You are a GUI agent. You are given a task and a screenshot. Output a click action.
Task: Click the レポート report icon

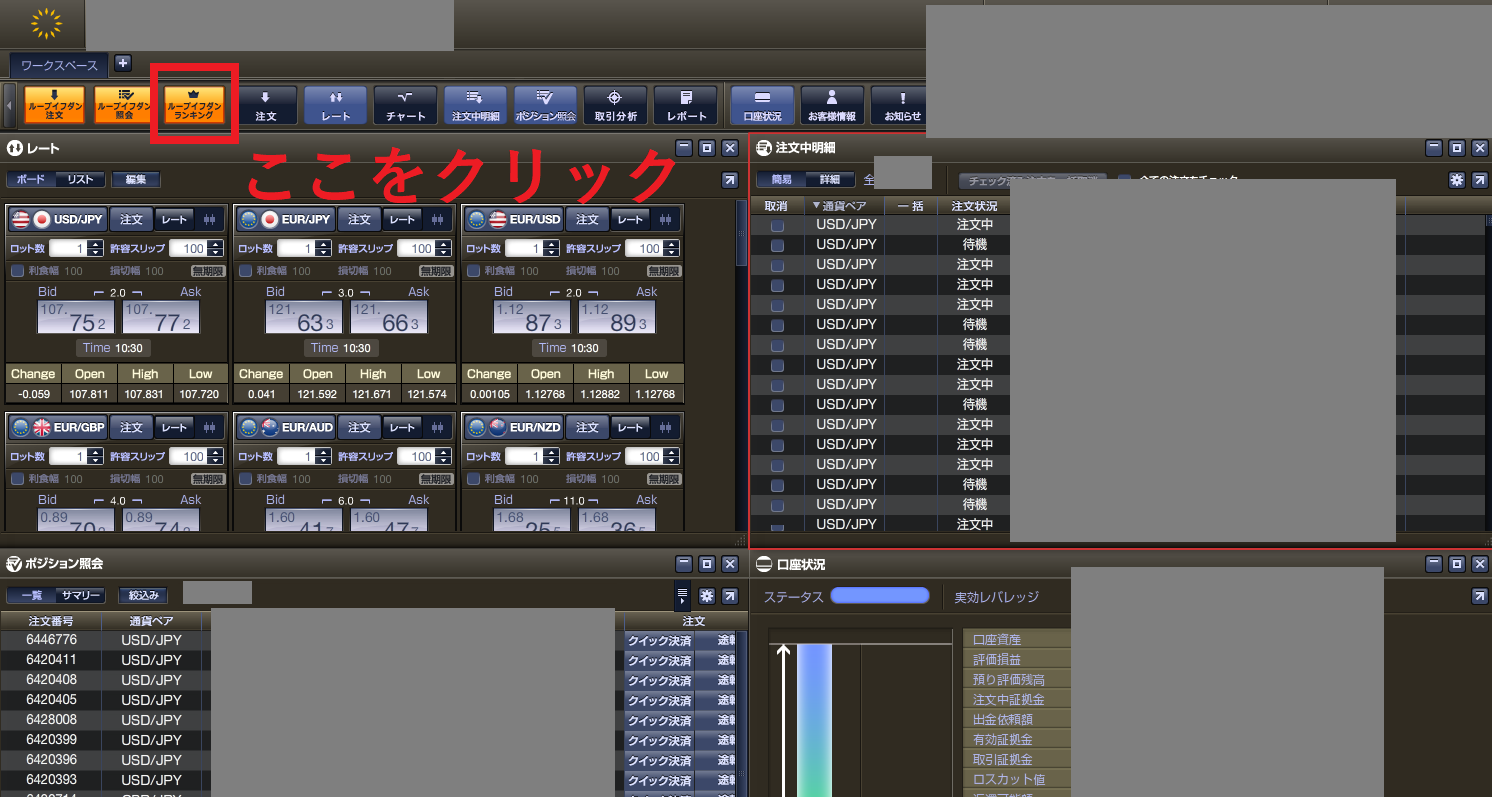[x=686, y=104]
